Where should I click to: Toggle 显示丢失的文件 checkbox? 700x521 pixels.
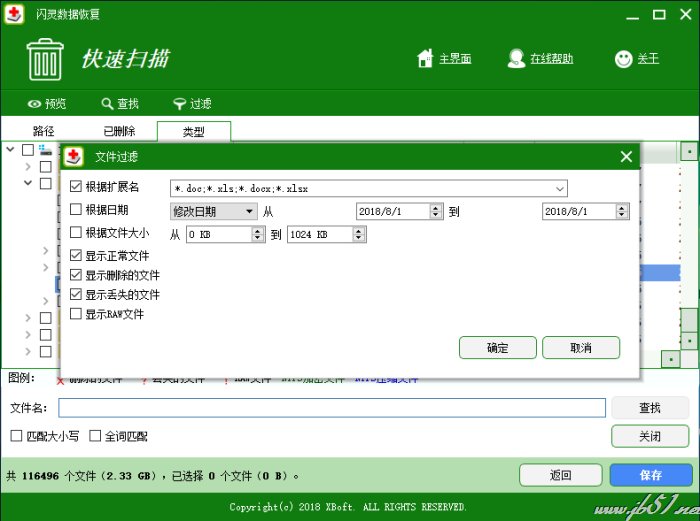click(76, 294)
